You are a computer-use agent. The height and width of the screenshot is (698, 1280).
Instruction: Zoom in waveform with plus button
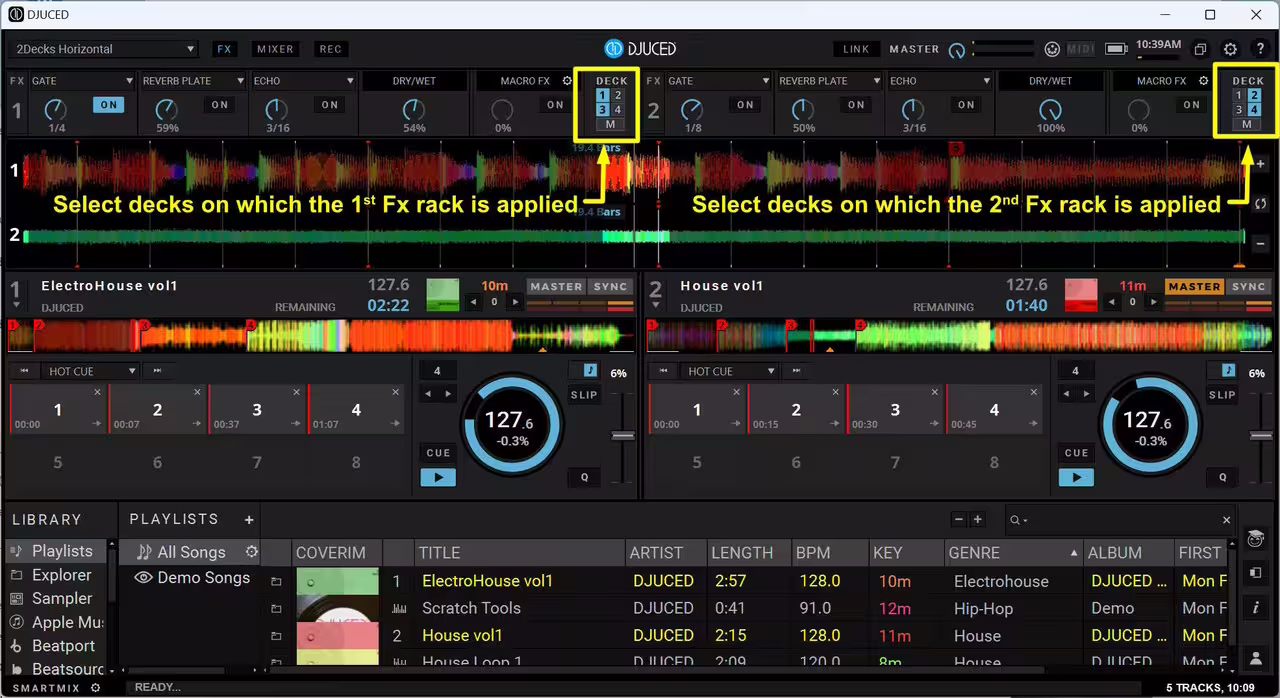pyautogui.click(x=1260, y=163)
